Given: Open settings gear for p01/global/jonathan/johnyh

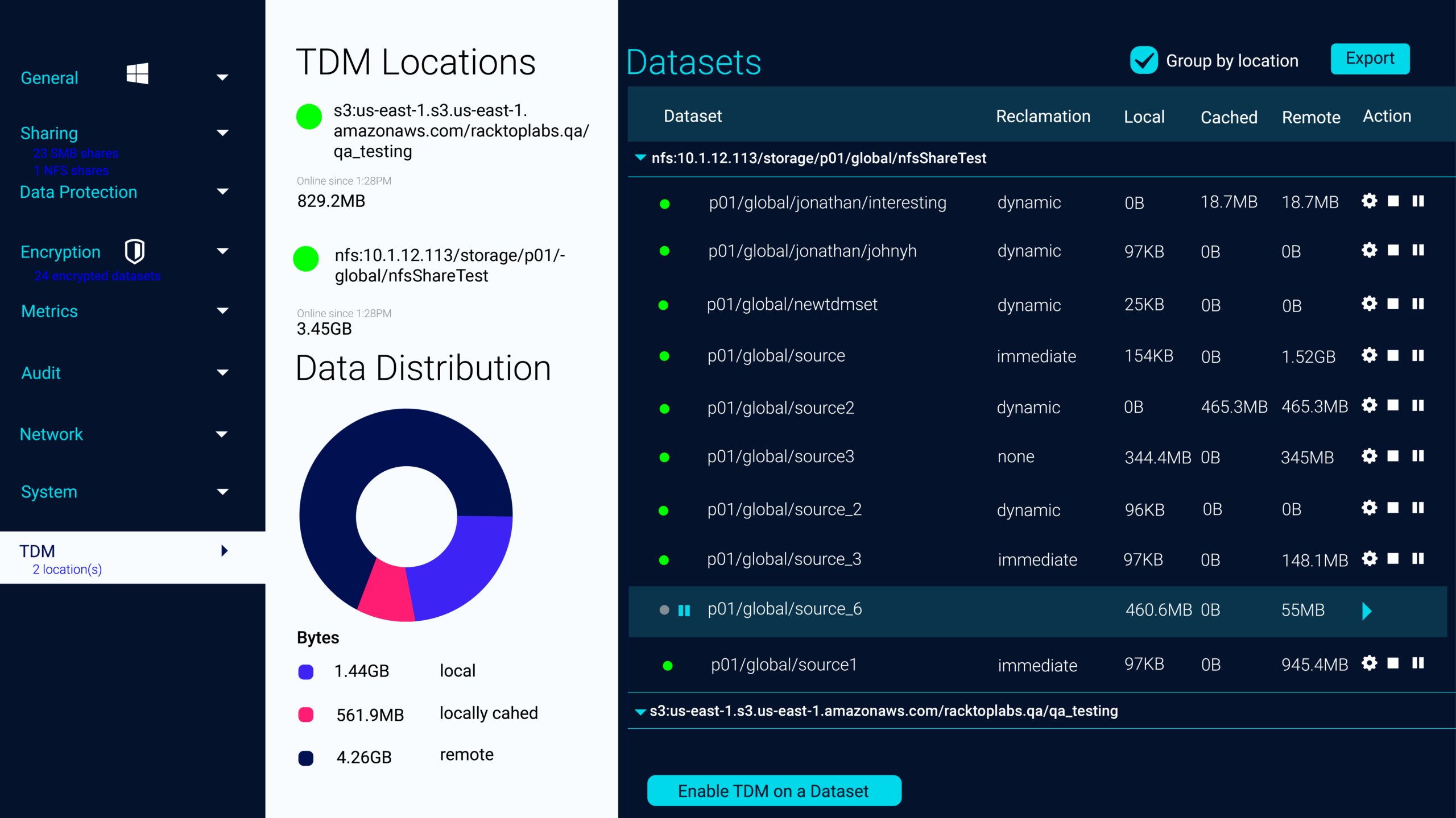Looking at the screenshot, I should click(1369, 250).
